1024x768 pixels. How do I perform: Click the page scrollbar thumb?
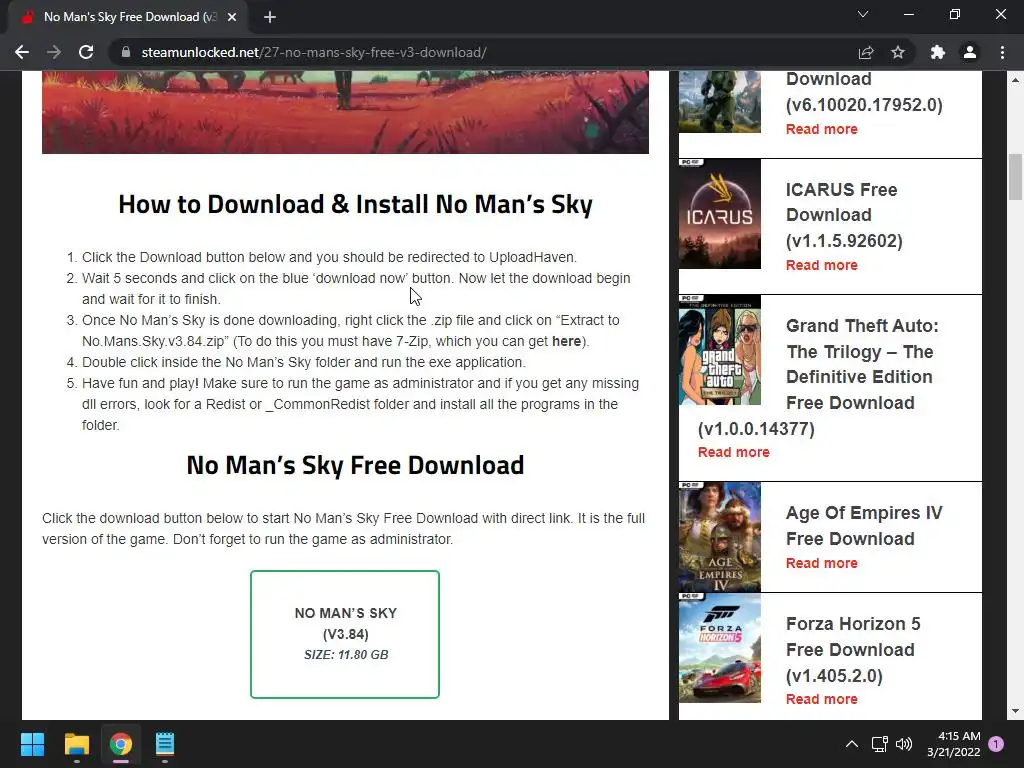pyautogui.click(x=1015, y=176)
